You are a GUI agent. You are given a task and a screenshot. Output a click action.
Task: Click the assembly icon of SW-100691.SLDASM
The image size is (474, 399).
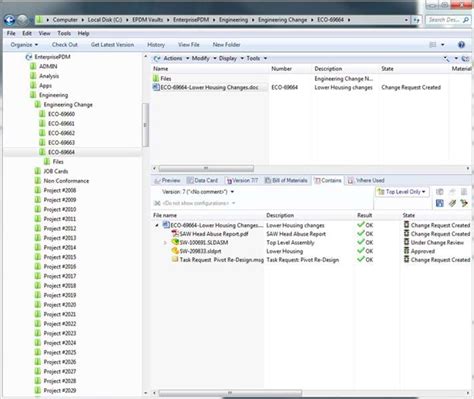click(175, 242)
